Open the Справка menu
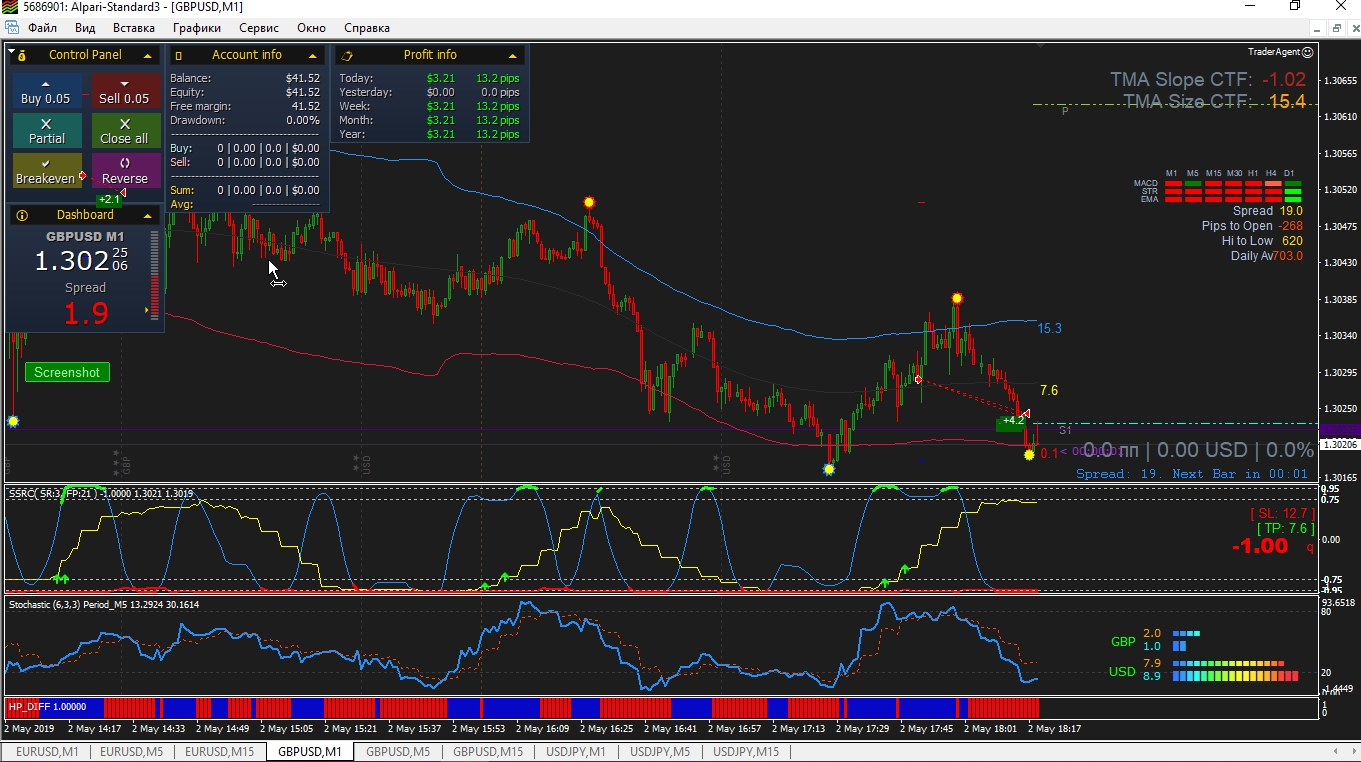This screenshot has height=762, width=1361. [367, 28]
